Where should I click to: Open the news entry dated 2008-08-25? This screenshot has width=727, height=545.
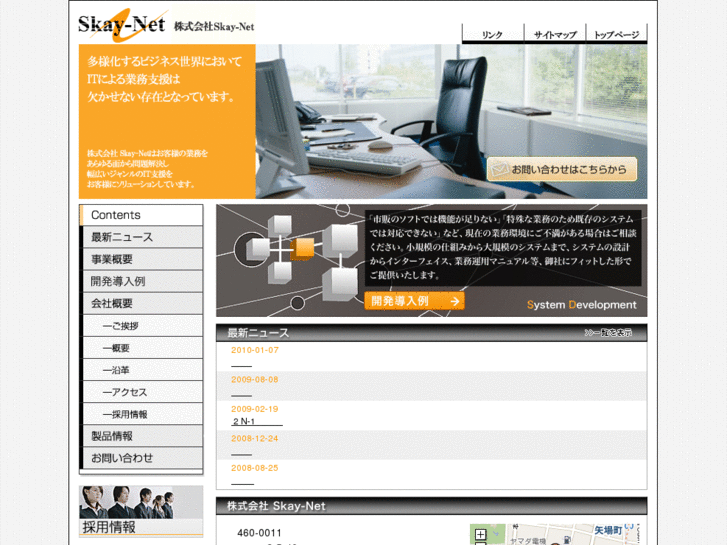[x=242, y=484]
